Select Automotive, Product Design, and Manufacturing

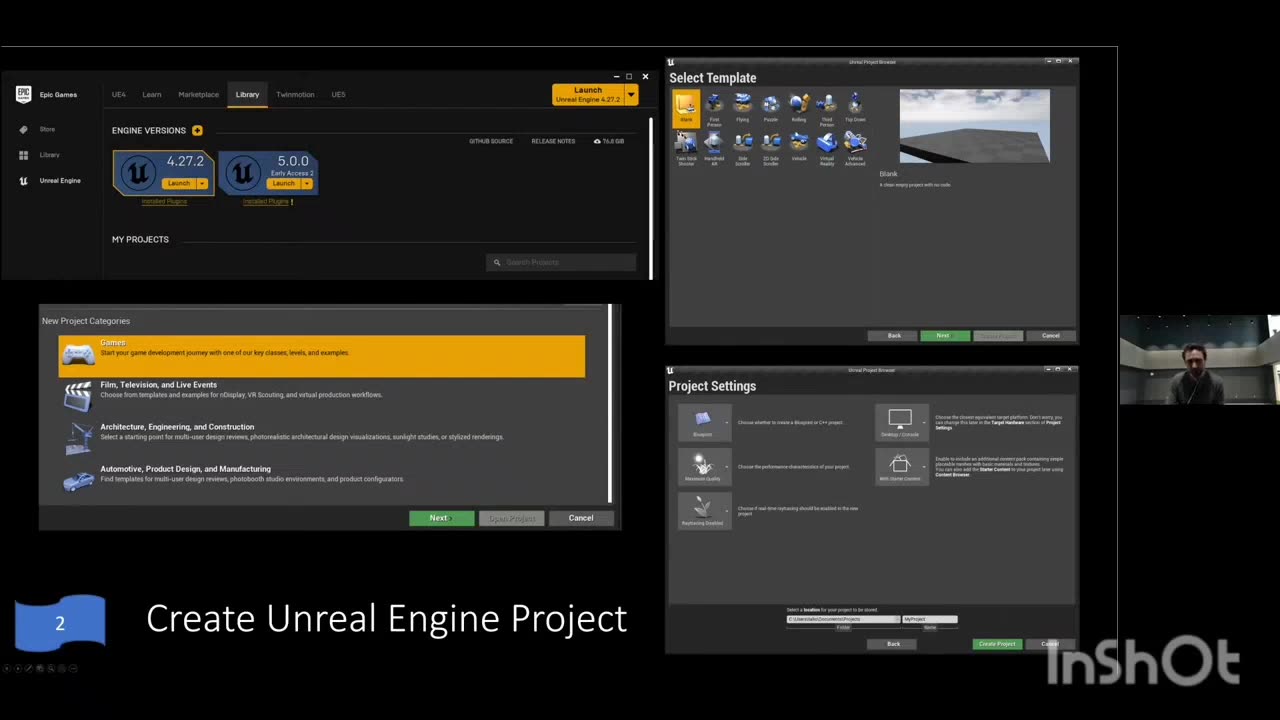pos(322,481)
